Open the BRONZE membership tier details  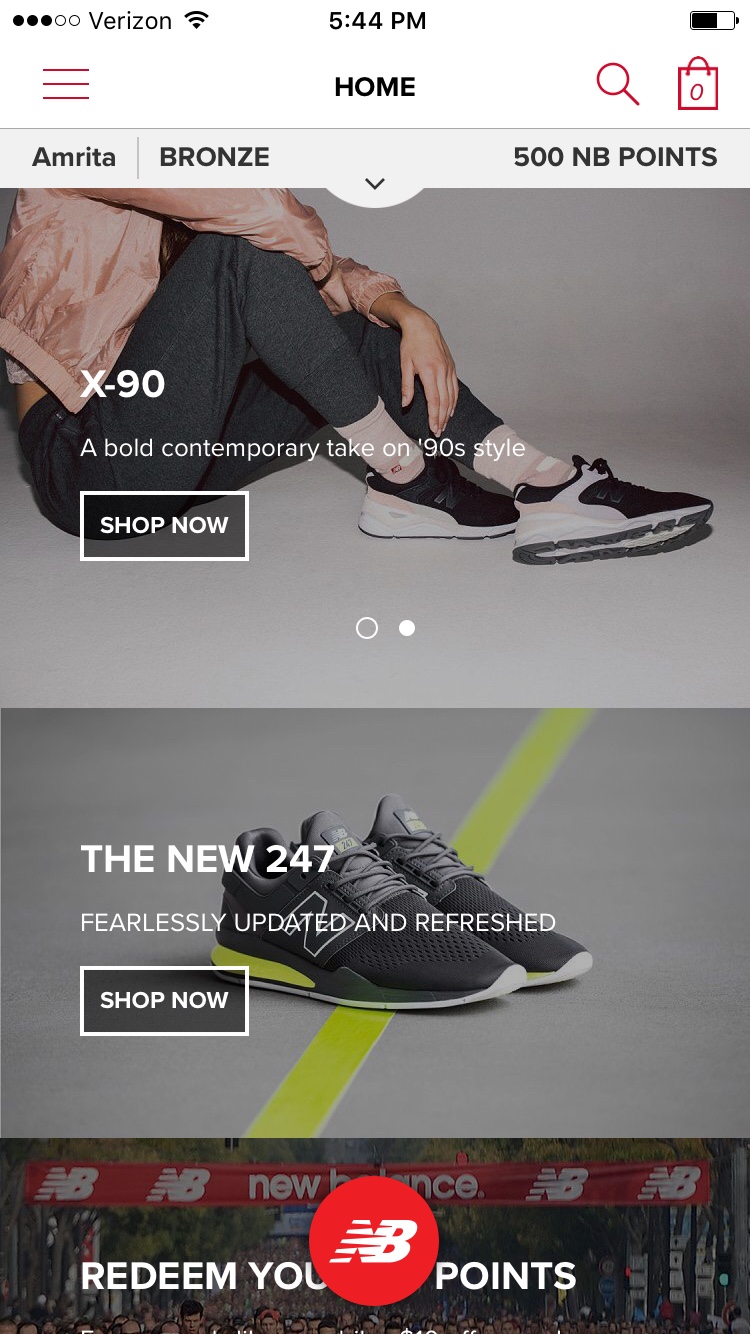coord(214,157)
